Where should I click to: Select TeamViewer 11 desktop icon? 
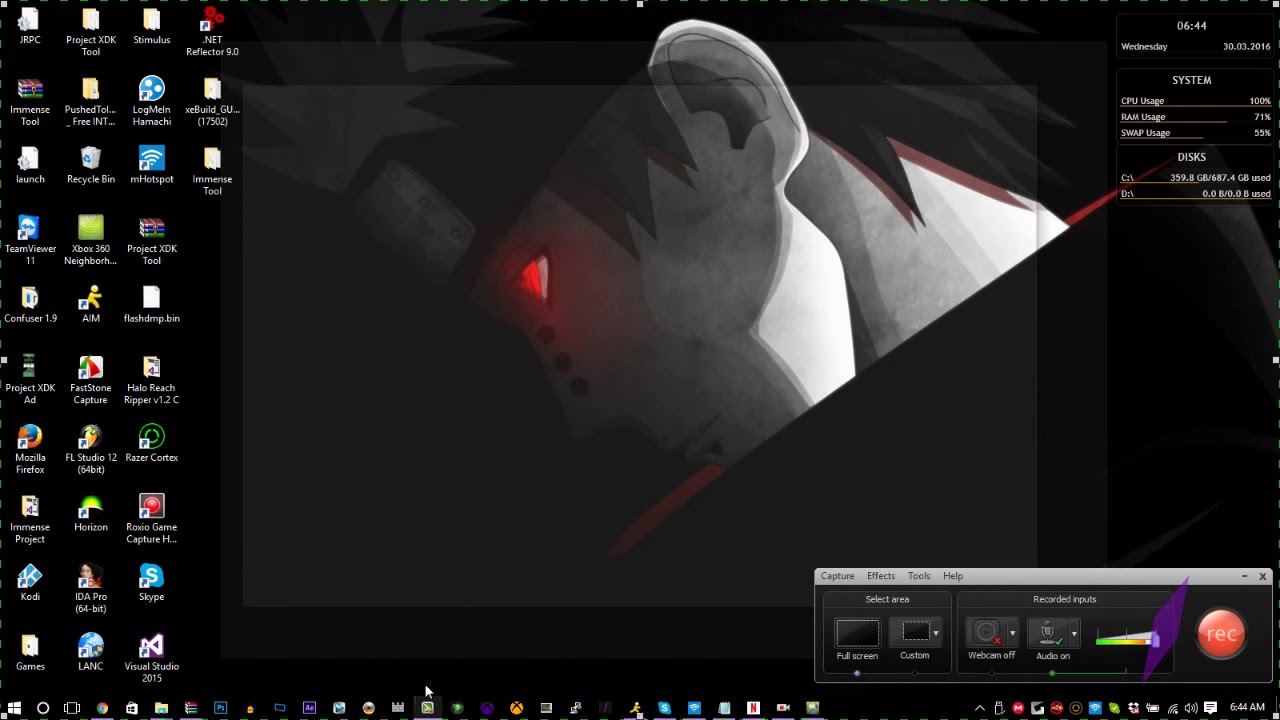tap(30, 241)
